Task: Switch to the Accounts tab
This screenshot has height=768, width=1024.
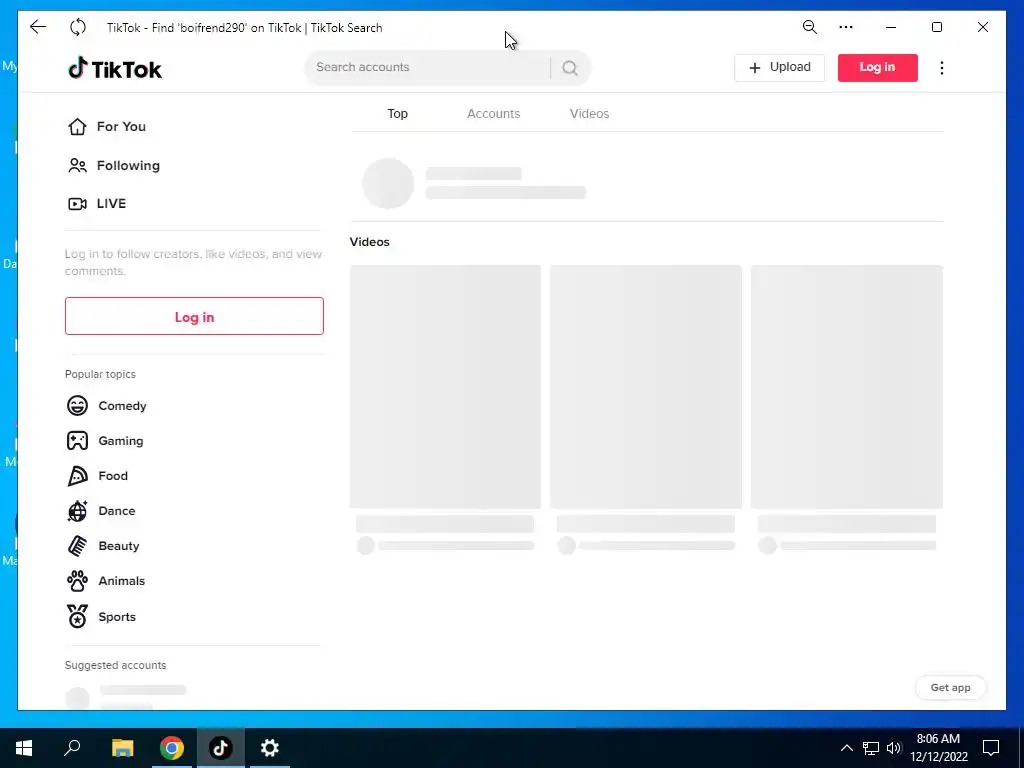Action: click(494, 114)
